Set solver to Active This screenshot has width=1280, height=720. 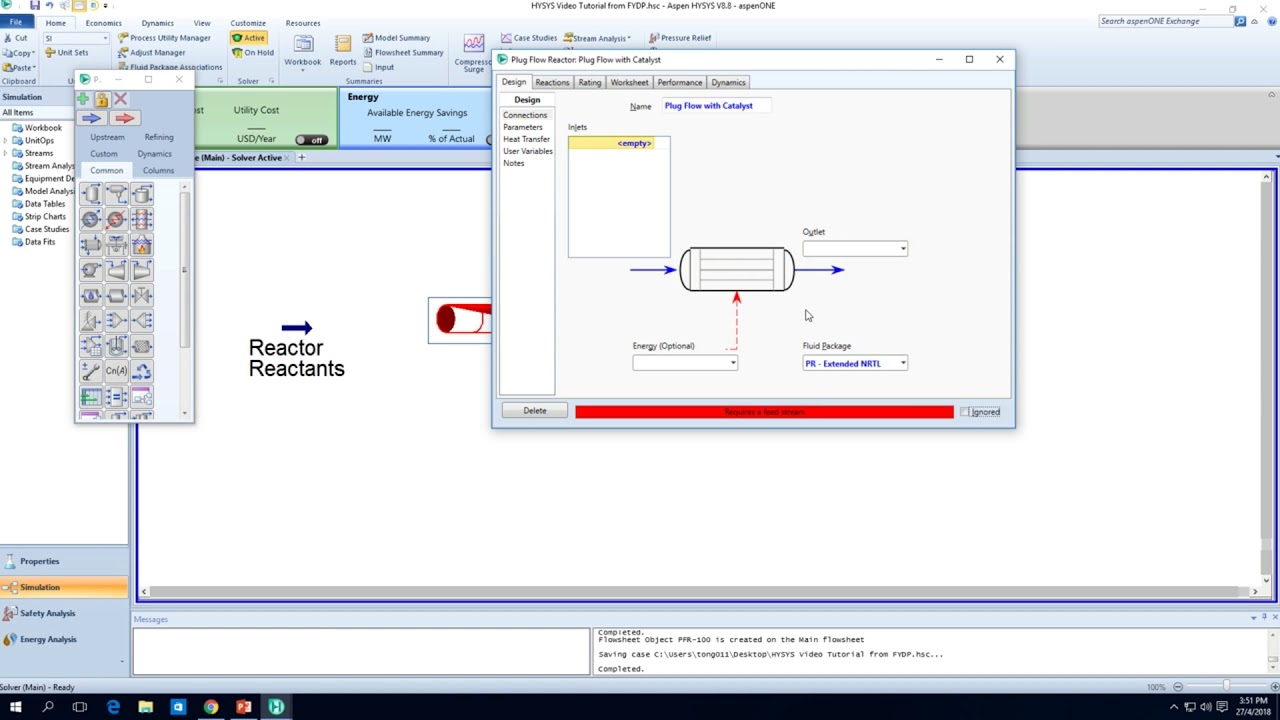(248, 38)
